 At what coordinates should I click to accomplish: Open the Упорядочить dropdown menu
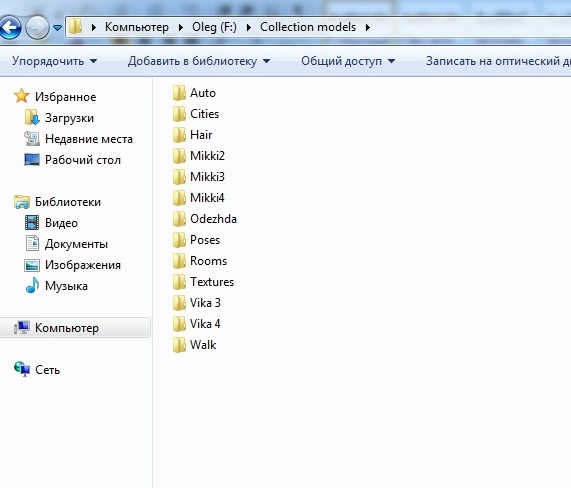coord(54,61)
